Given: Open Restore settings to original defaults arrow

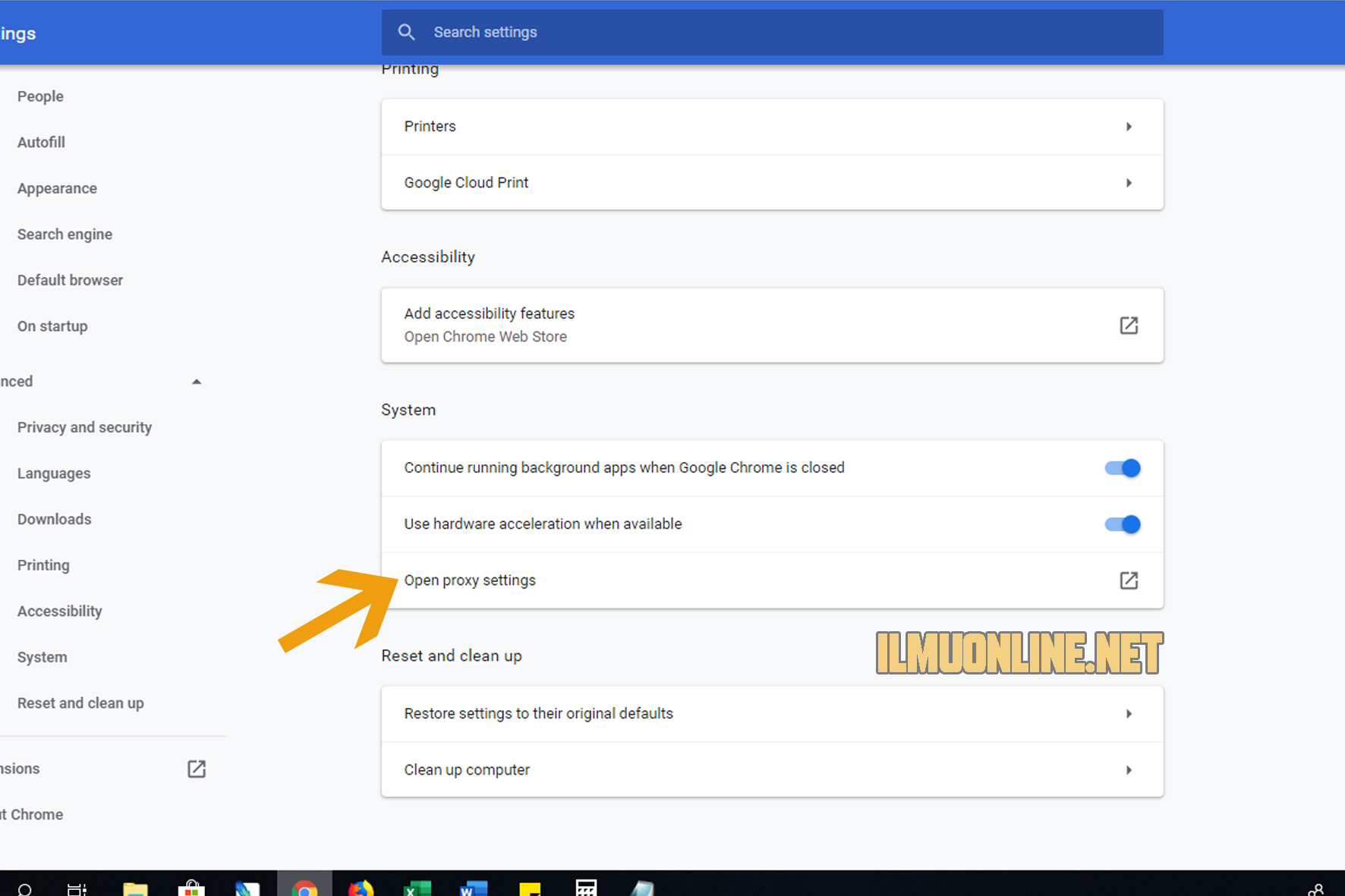Looking at the screenshot, I should 1129,714.
